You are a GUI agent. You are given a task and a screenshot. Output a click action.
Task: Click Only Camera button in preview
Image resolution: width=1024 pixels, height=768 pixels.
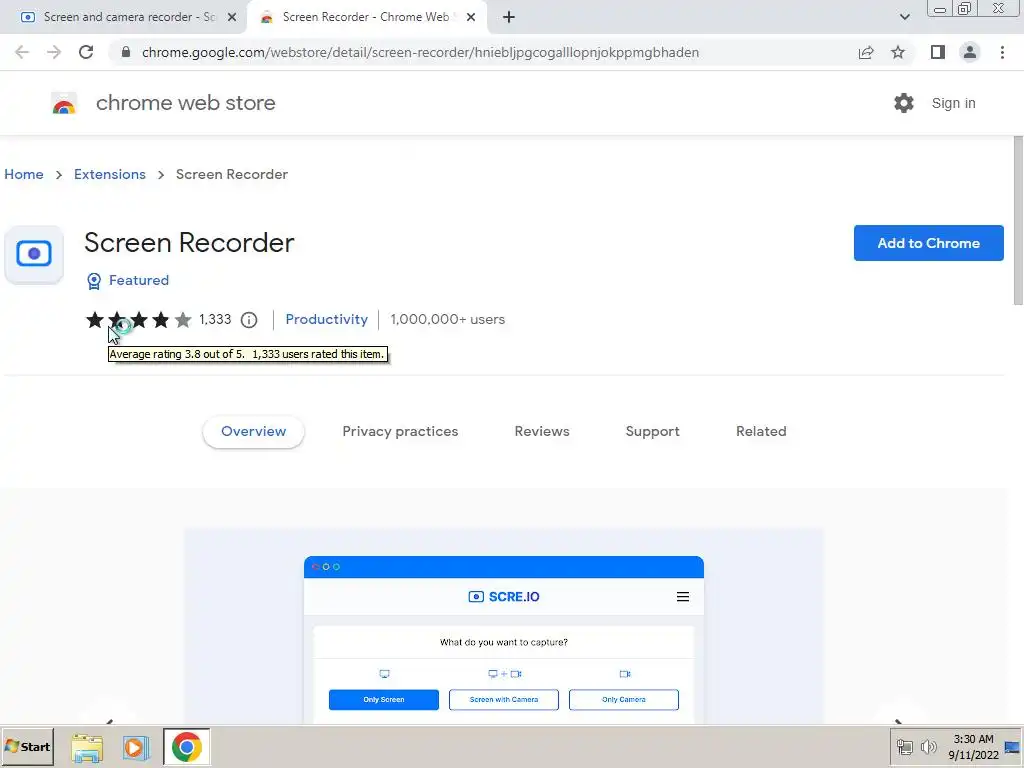(624, 699)
